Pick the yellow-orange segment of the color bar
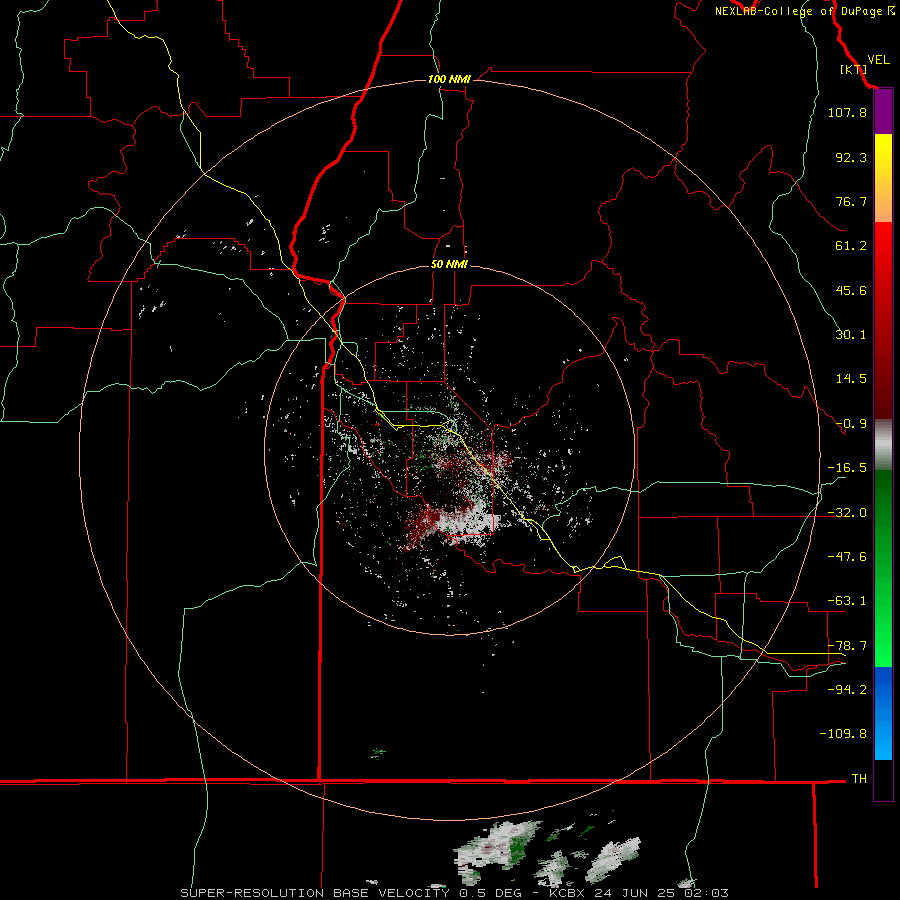This screenshot has height=900, width=900. point(883,178)
